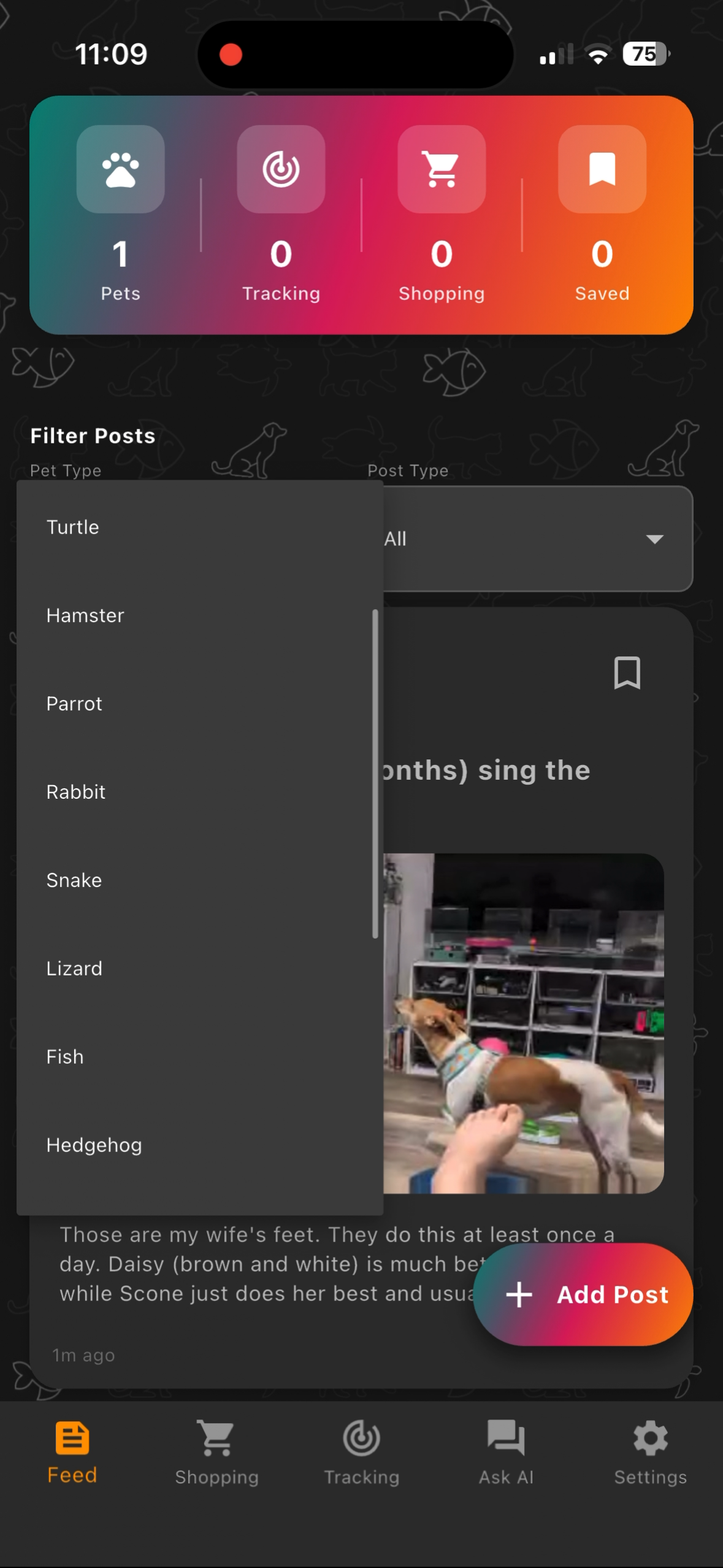
Task: Select Turtle from pet type list
Action: pyautogui.click(x=200, y=527)
